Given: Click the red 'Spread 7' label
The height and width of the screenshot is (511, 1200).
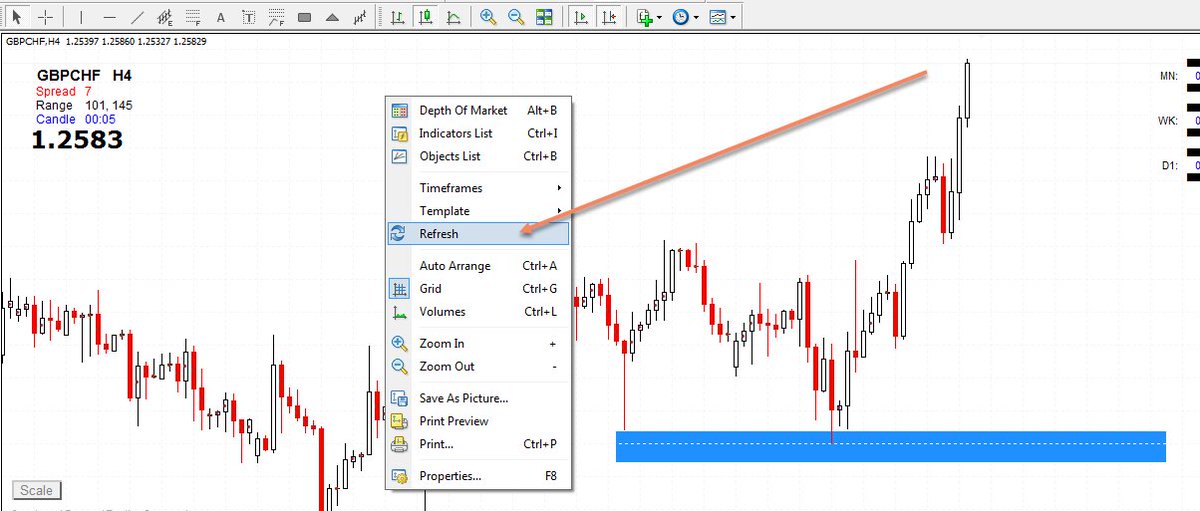Looking at the screenshot, I should coord(63,91).
